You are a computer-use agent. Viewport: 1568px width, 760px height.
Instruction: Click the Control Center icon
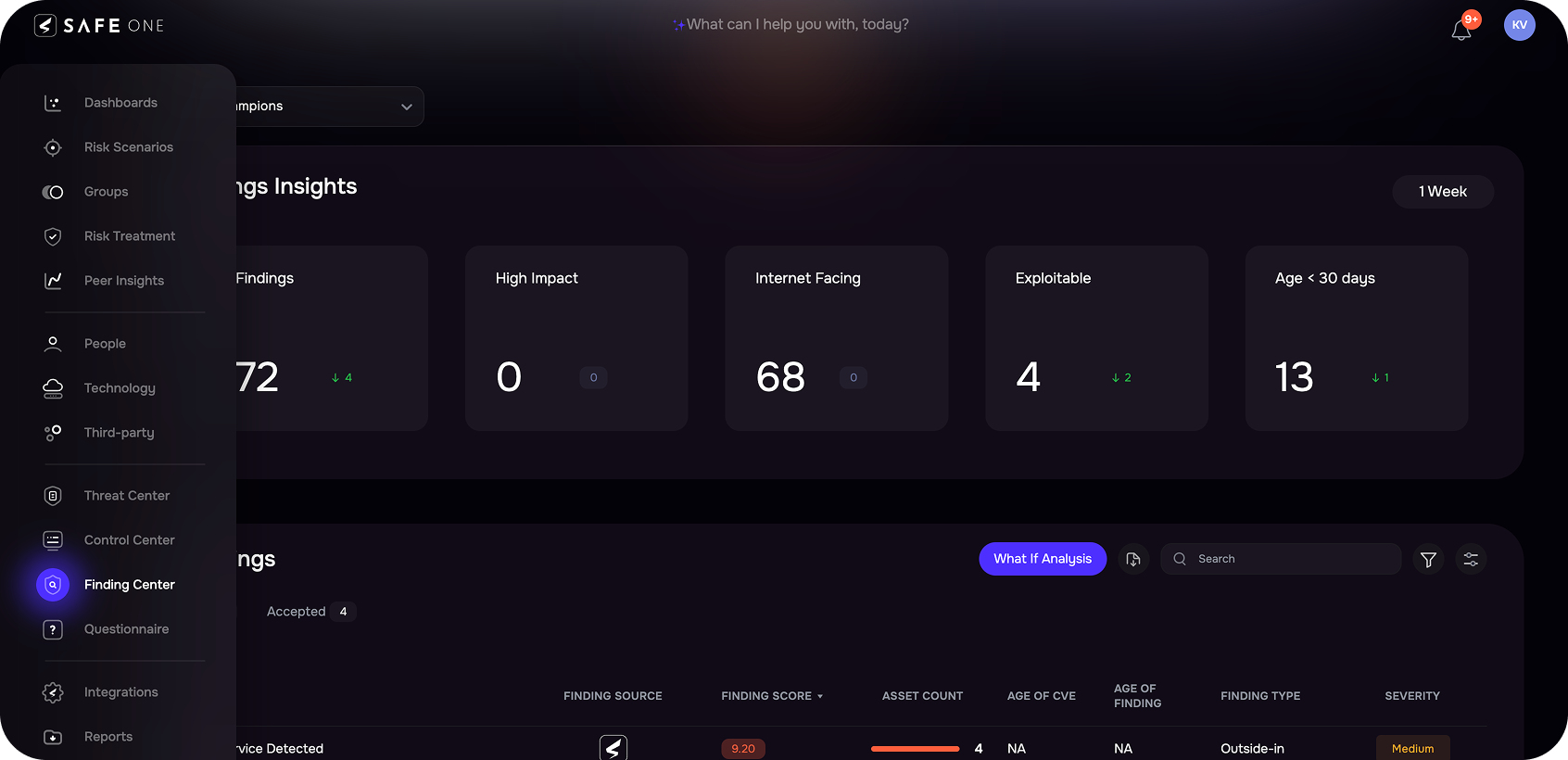pos(53,540)
